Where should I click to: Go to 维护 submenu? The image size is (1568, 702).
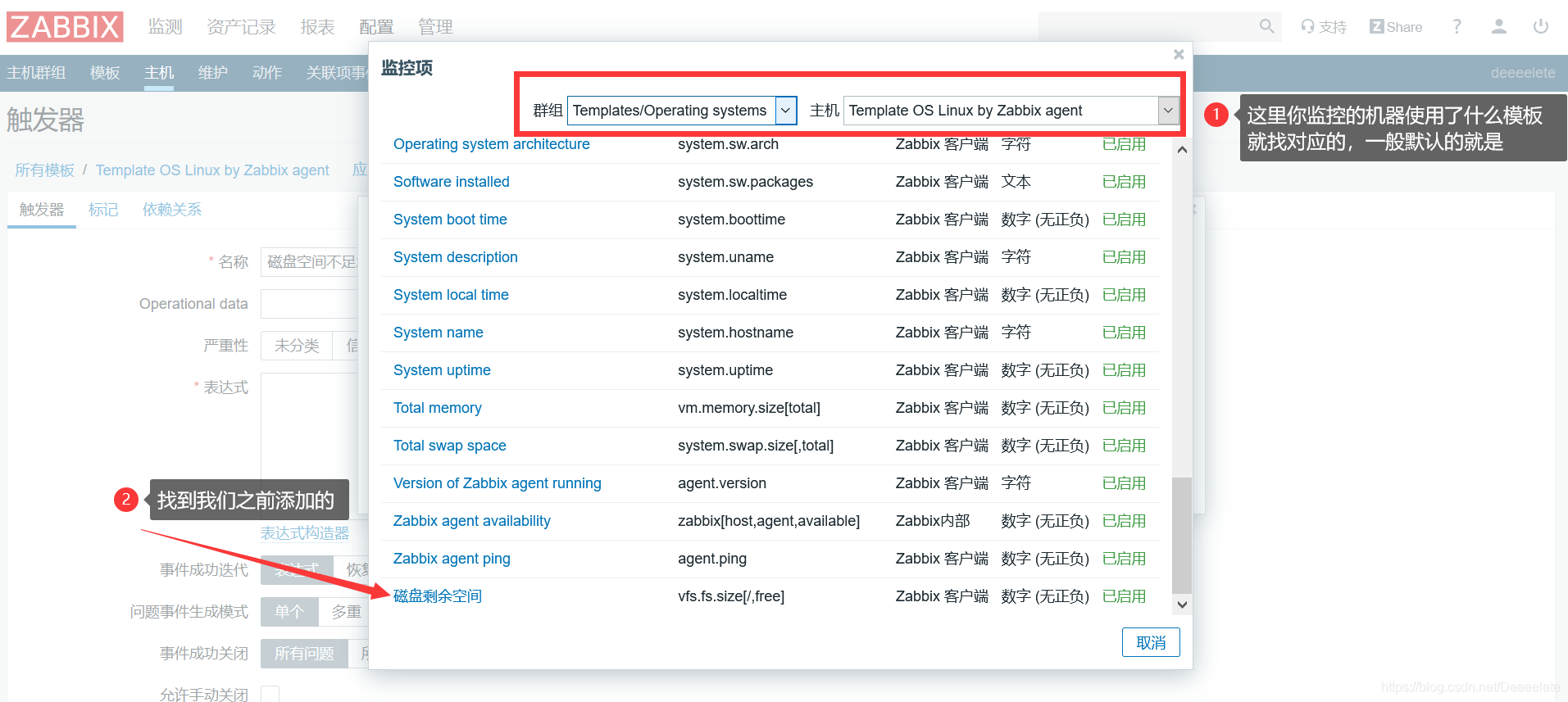click(213, 73)
